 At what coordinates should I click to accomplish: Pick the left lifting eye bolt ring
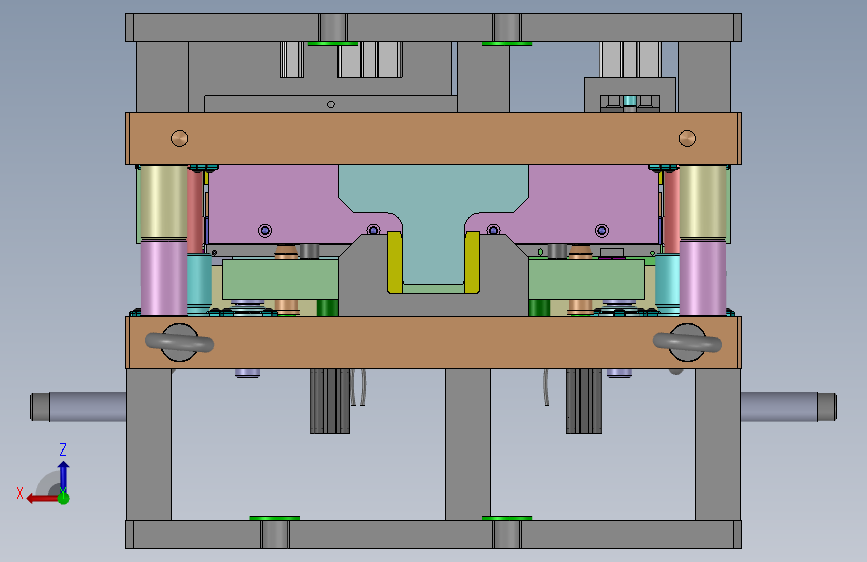[180, 343]
